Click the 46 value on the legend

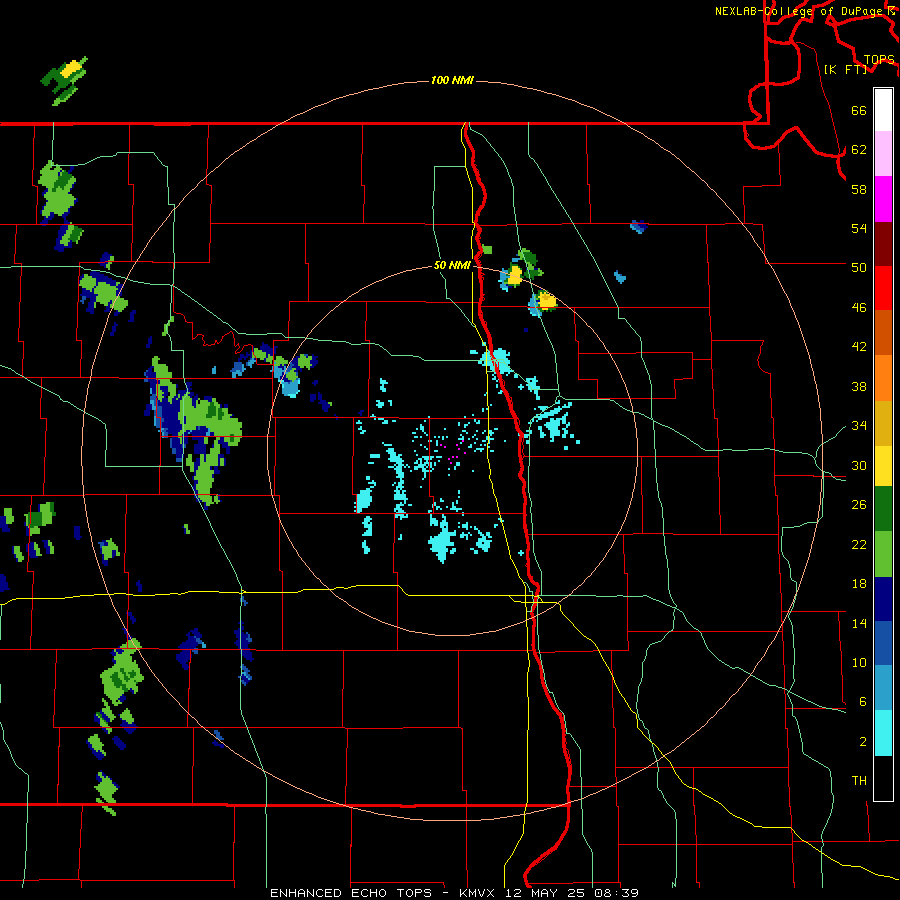tap(859, 307)
